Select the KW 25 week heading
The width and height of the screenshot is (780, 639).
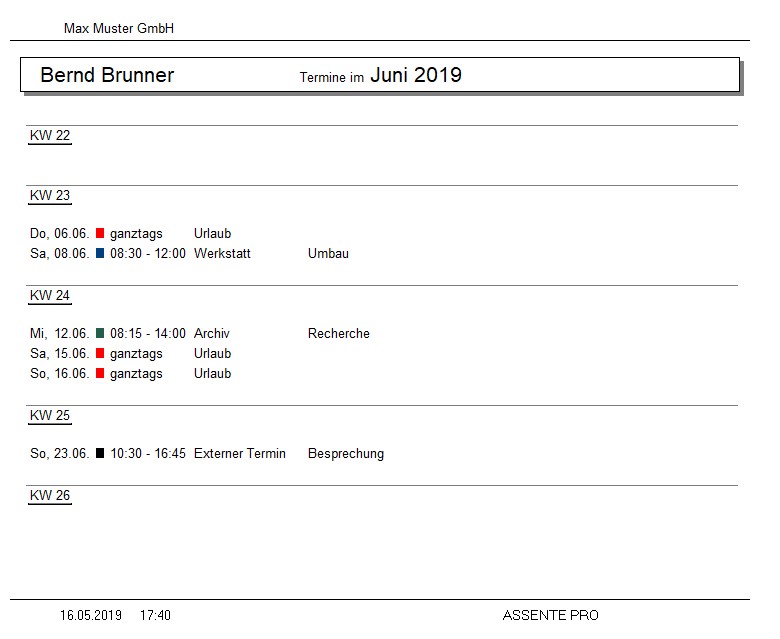50,415
